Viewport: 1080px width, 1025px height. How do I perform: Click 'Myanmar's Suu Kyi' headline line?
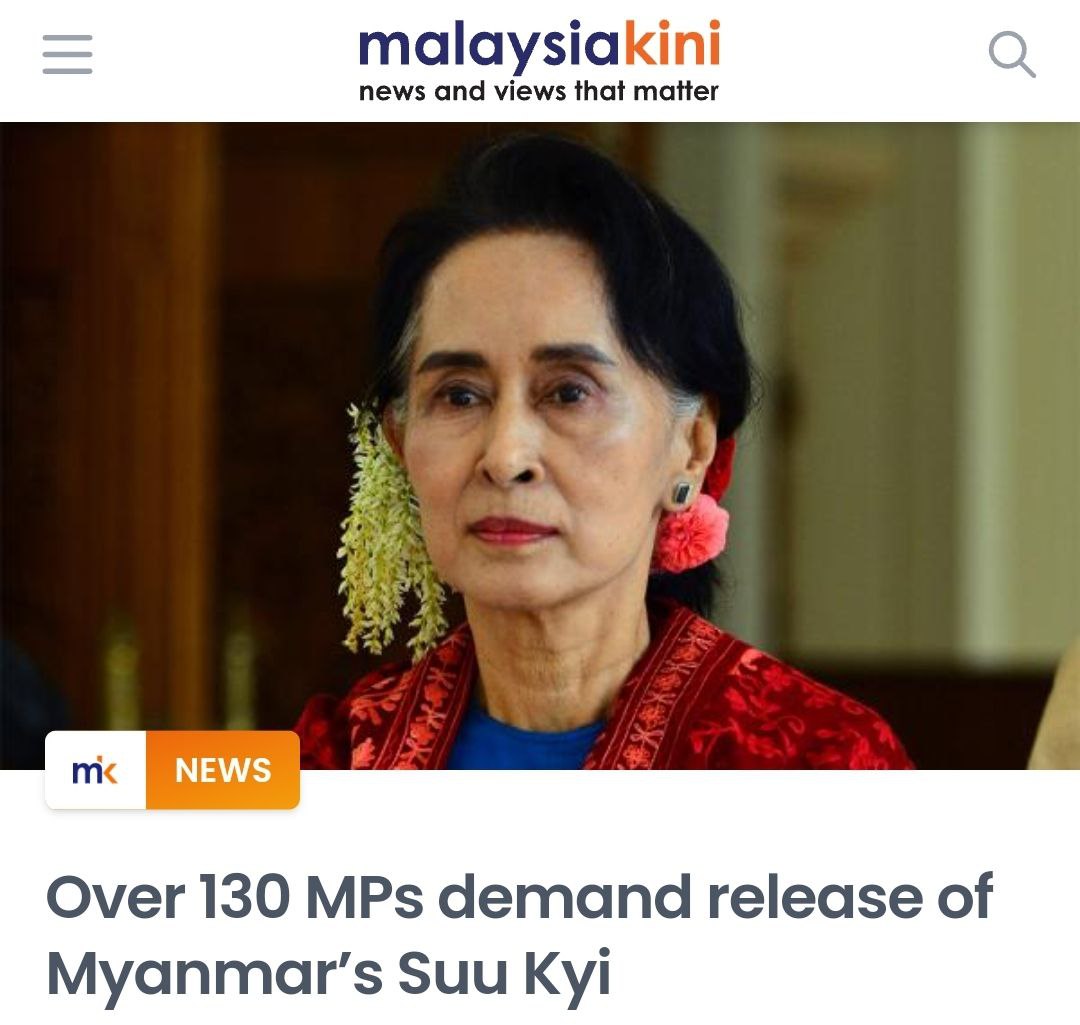tap(329, 973)
